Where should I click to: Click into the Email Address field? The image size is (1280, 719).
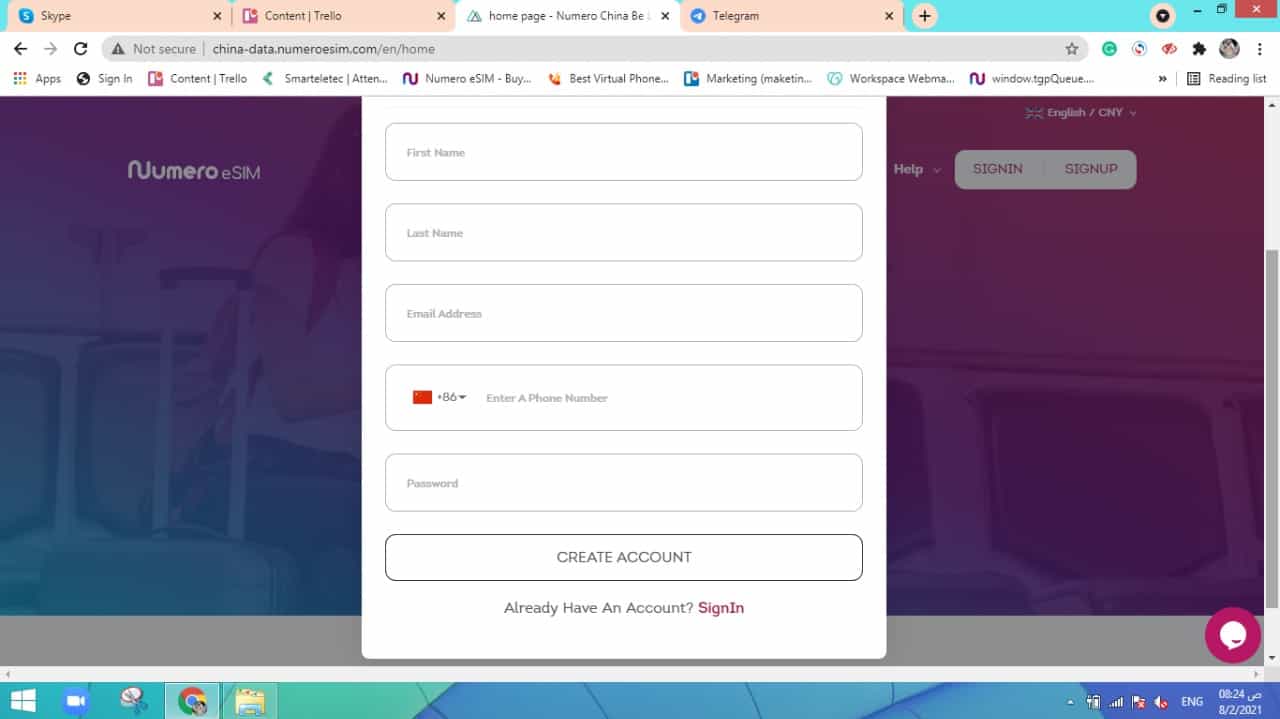tap(623, 313)
